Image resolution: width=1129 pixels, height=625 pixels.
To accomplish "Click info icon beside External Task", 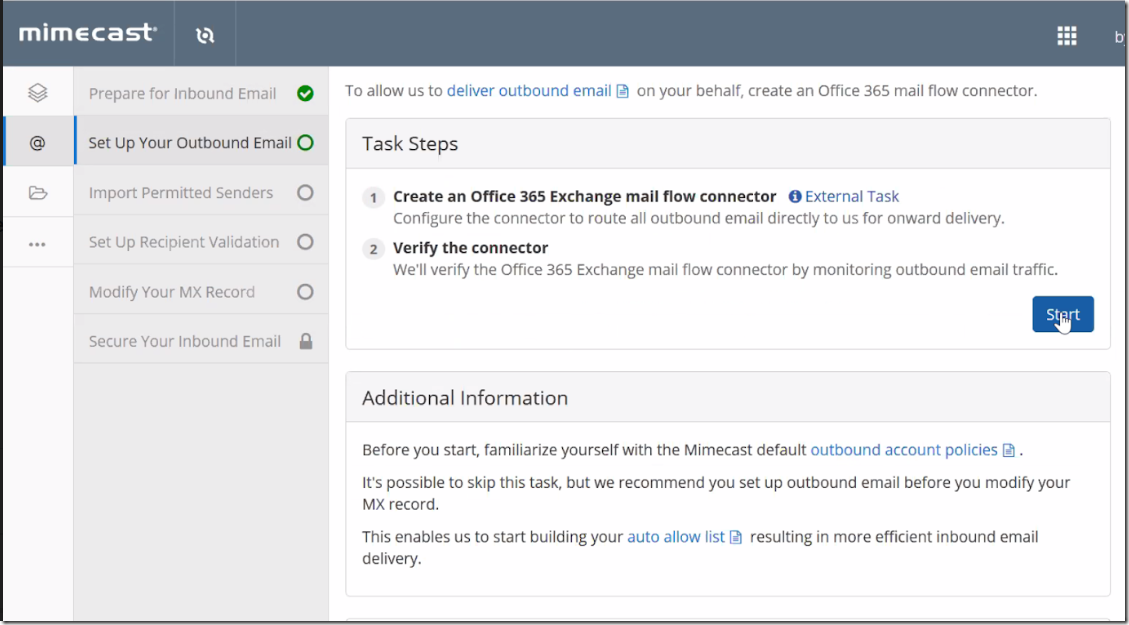I will click(x=795, y=197).
